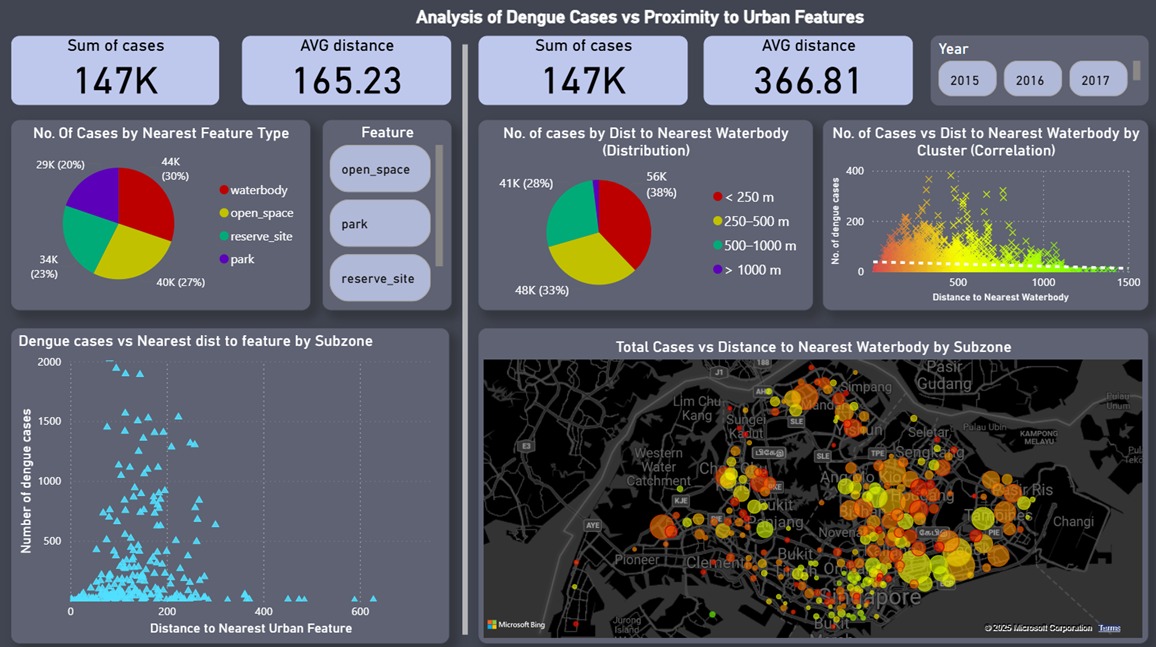
Task: Click the park legend purple swatch
Action: click(x=224, y=259)
